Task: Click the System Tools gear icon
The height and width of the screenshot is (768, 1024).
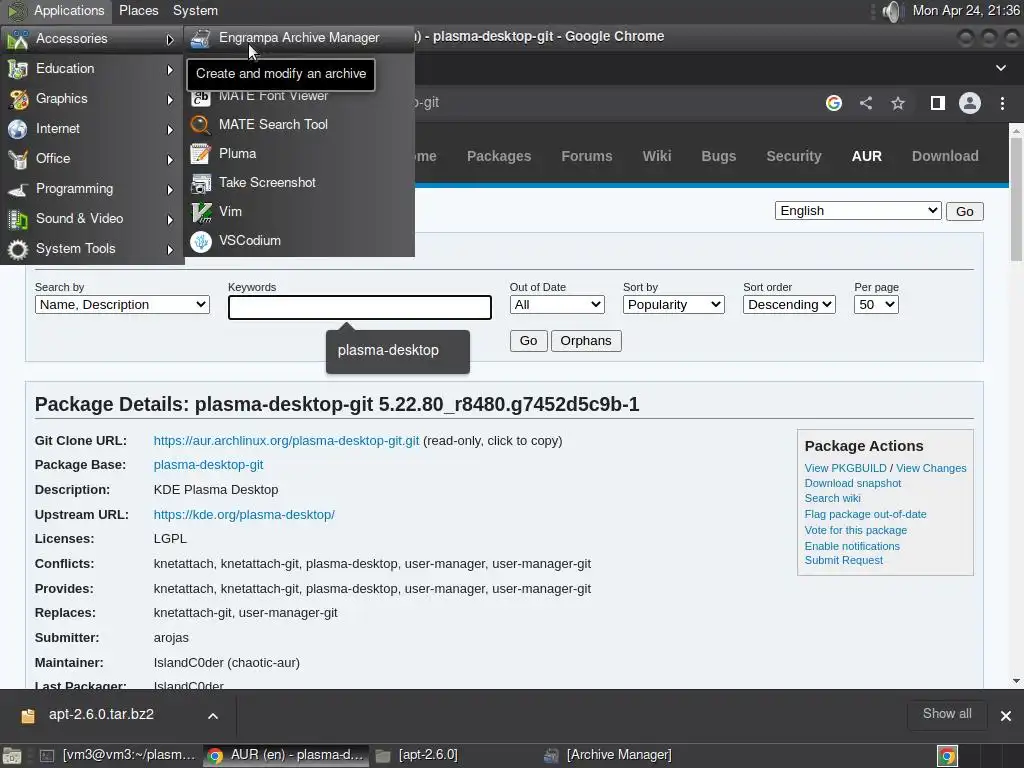Action: [x=18, y=249]
